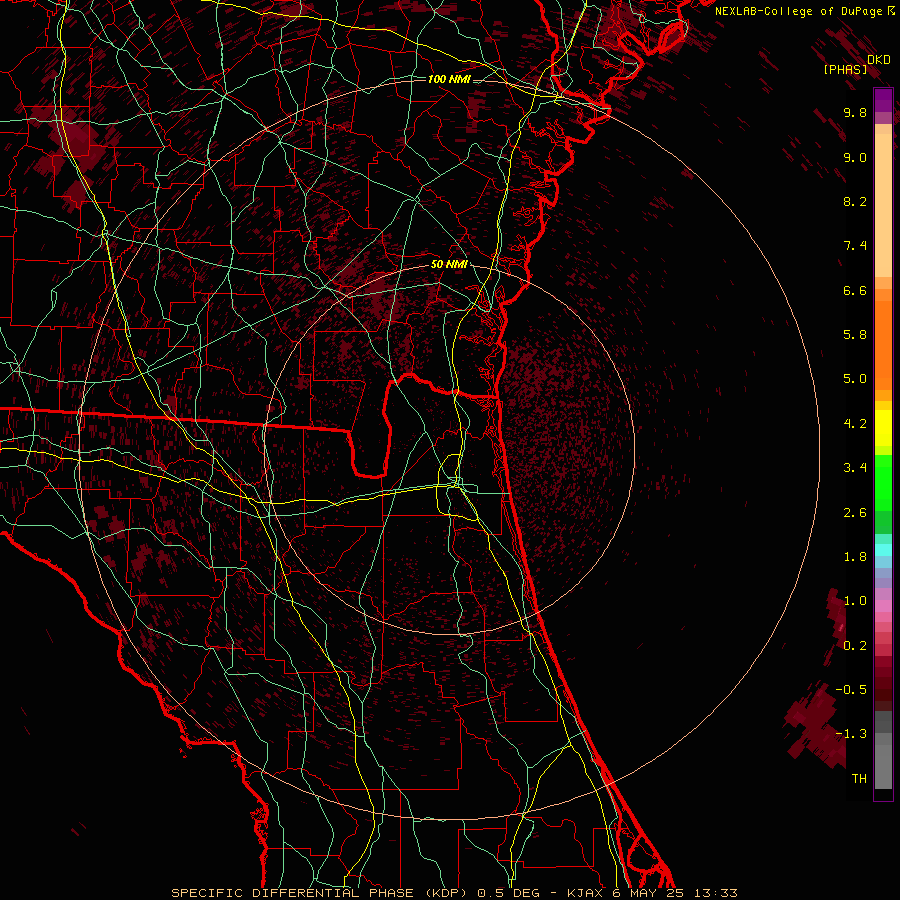
Task: Pick the bright green band of scale
Action: point(883,483)
